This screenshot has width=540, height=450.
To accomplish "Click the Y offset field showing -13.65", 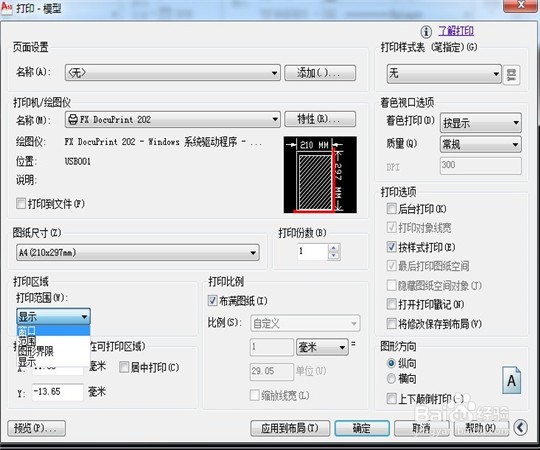I will point(58,392).
